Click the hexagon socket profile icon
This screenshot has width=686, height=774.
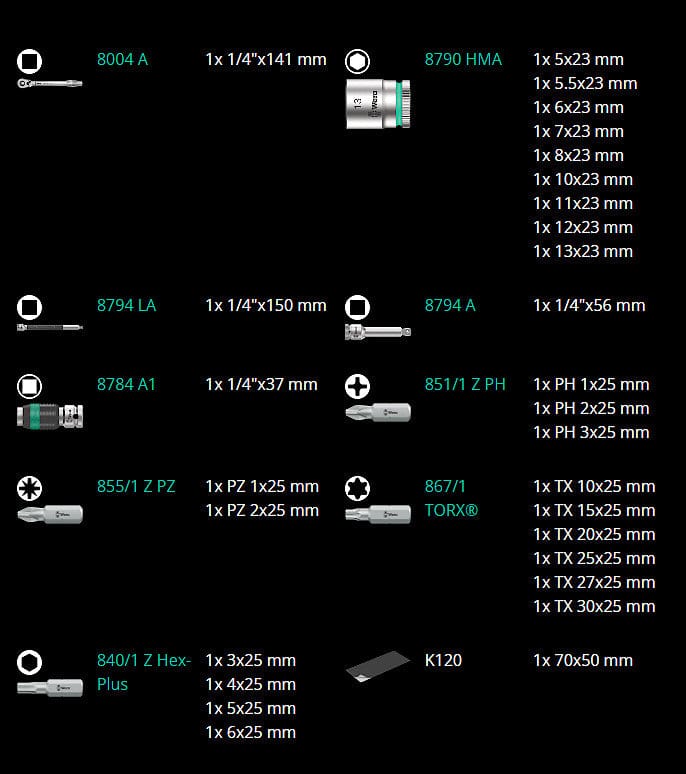tap(357, 61)
